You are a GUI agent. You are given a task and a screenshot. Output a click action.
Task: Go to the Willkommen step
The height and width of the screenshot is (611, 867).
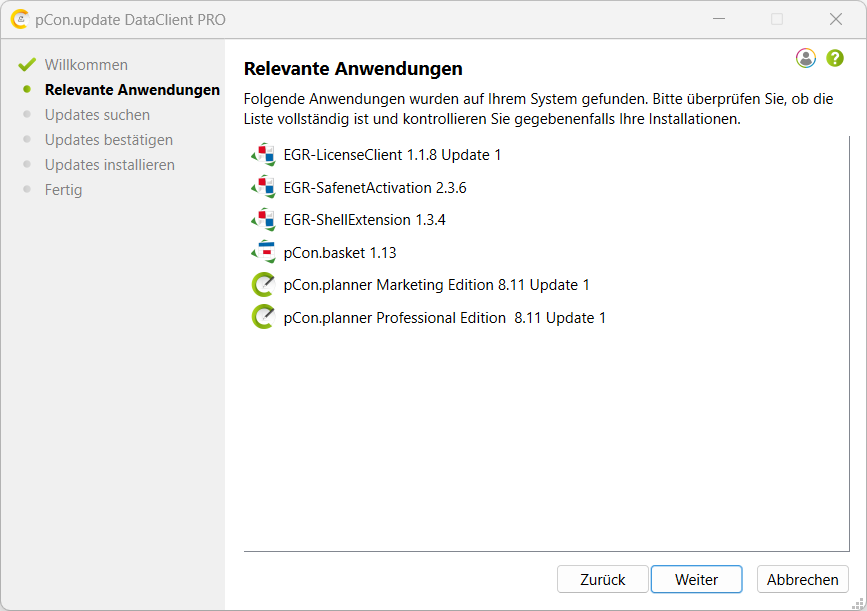click(x=86, y=65)
